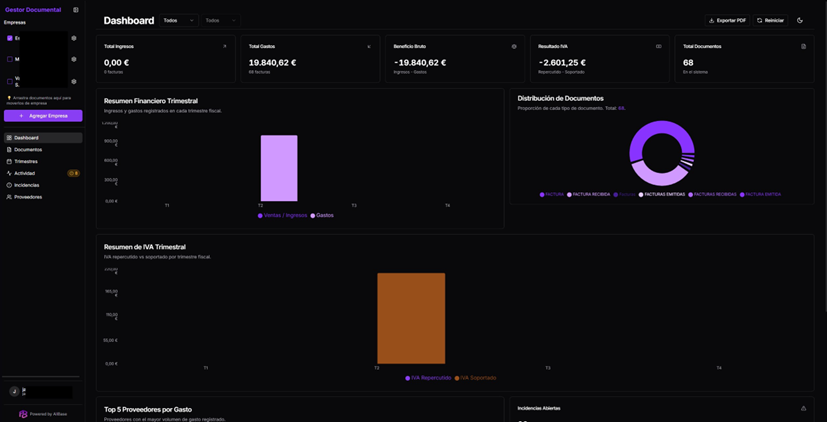Collapse the sidebar with the panel icon
The width and height of the screenshot is (827, 422).
[x=76, y=10]
